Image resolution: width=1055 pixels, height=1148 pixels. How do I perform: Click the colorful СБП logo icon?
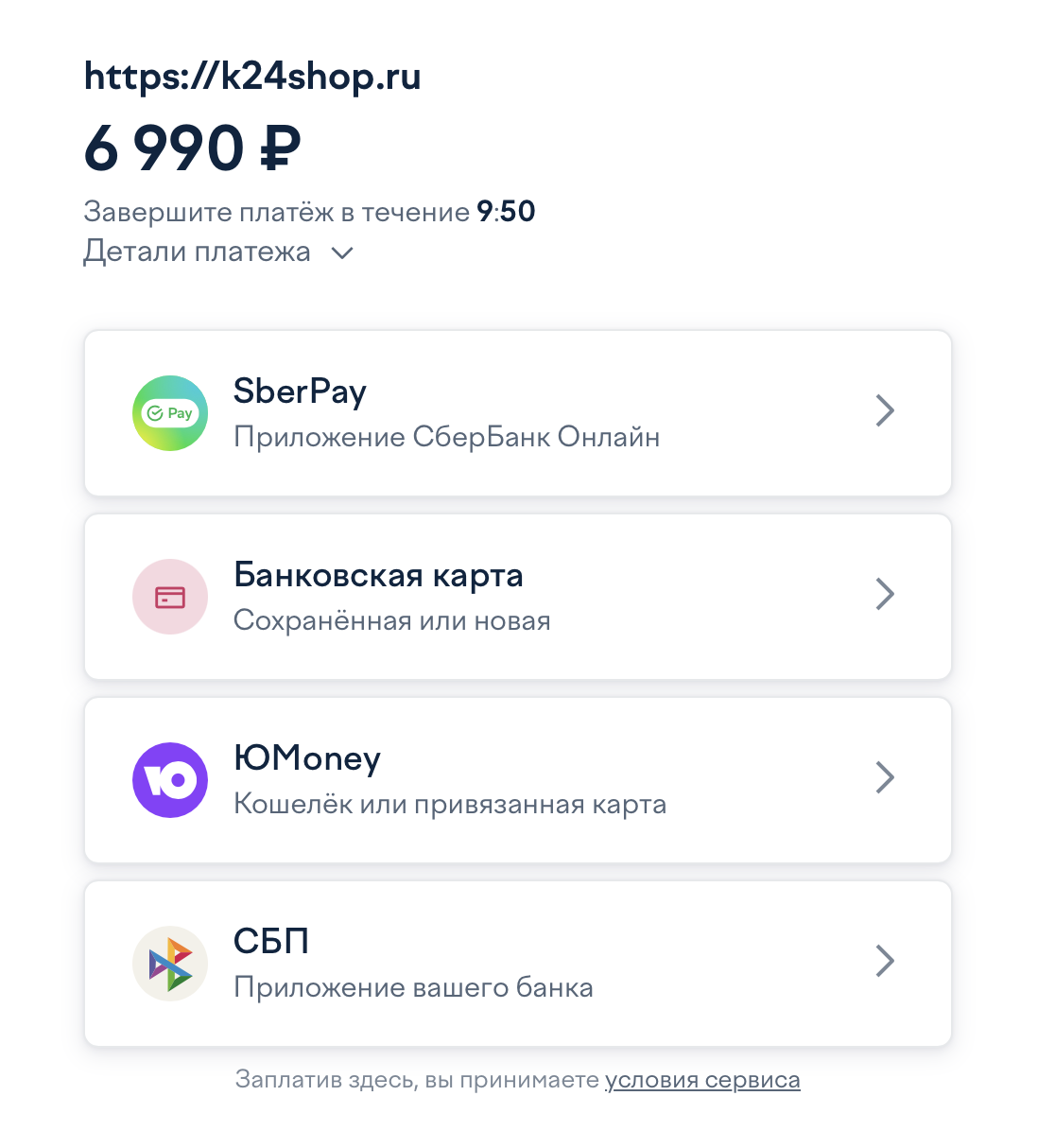point(170,964)
